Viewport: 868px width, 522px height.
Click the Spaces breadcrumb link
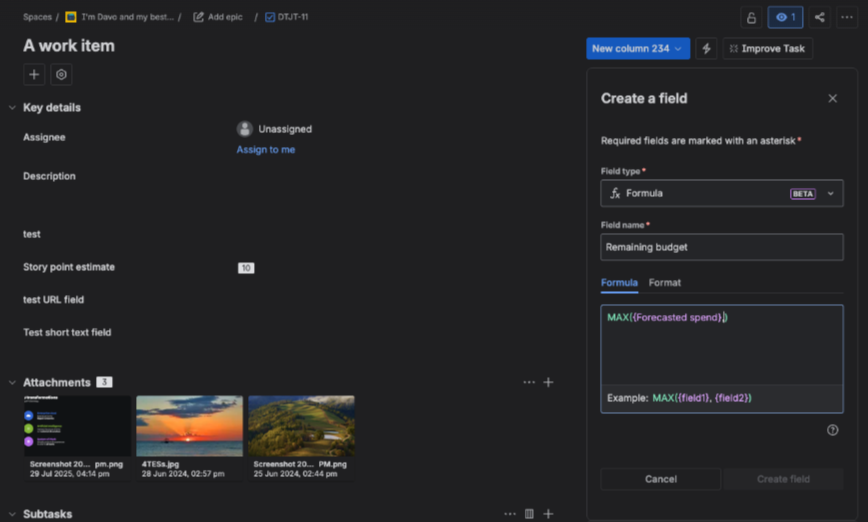tap(37, 17)
